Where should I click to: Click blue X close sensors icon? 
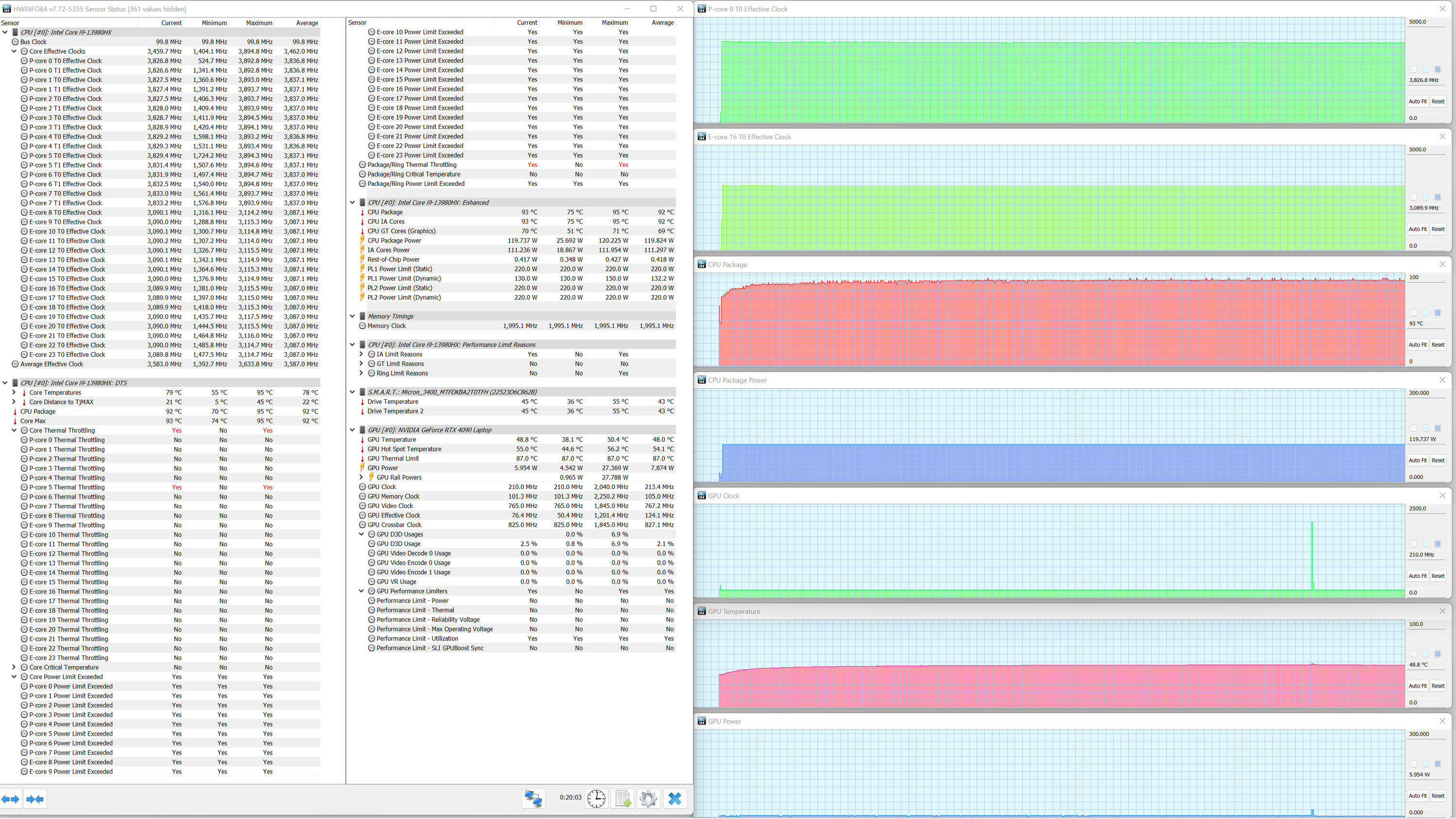(x=675, y=798)
